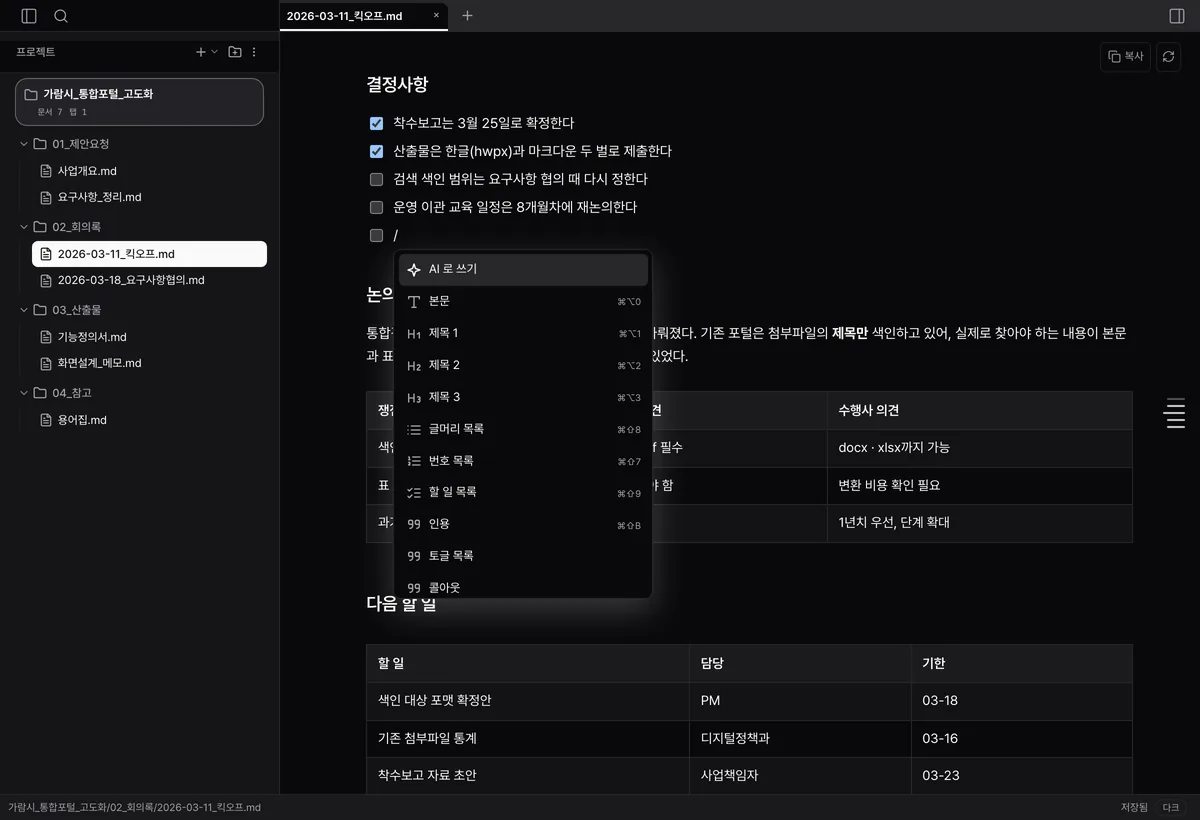
Task: Open the 화면설계_메모.md file icon
Action: point(46,363)
